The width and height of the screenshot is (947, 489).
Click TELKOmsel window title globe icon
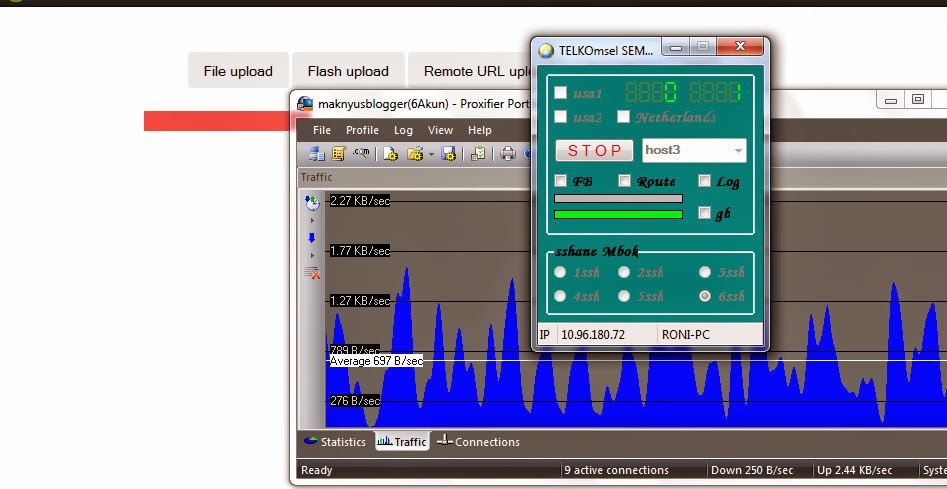tap(546, 50)
